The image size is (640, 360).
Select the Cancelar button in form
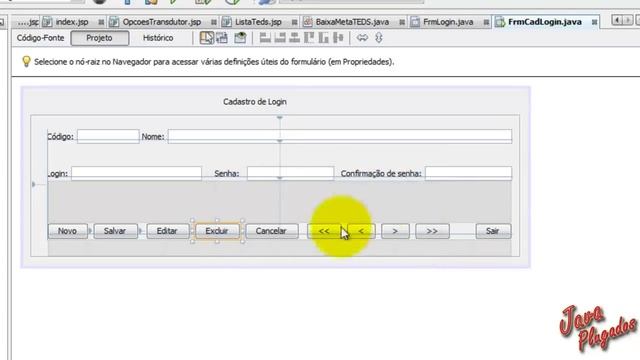[x=271, y=231]
